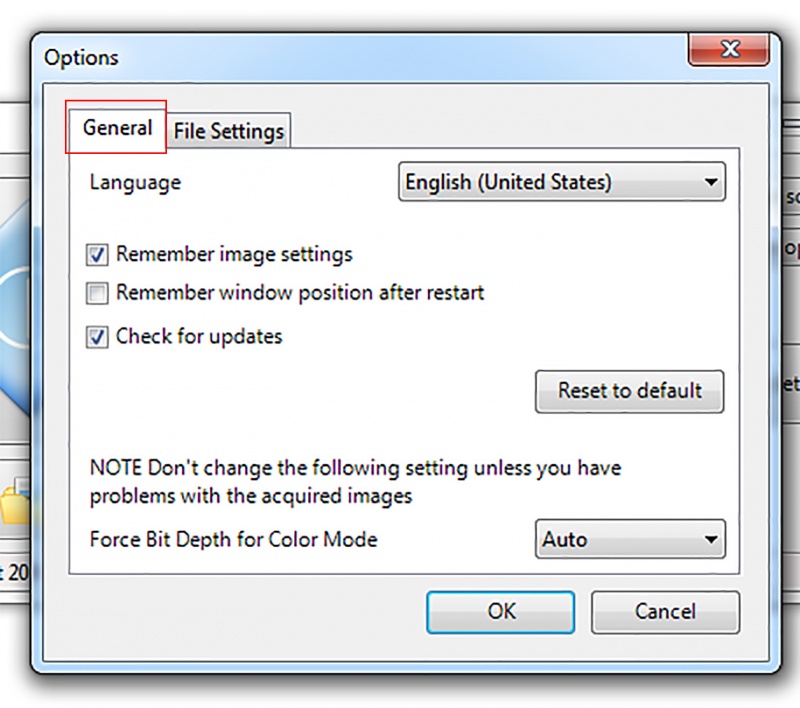Click the Force Bit Depth label
The width and height of the screenshot is (800, 708).
[x=233, y=540]
